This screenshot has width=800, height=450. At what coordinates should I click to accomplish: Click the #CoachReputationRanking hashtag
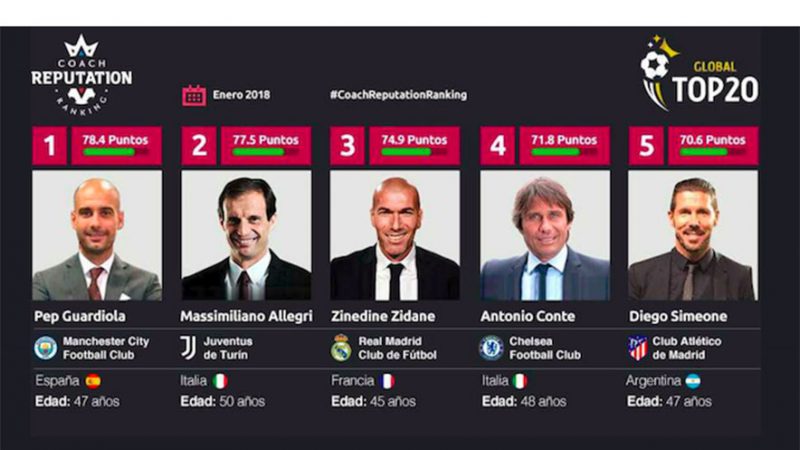click(x=398, y=95)
